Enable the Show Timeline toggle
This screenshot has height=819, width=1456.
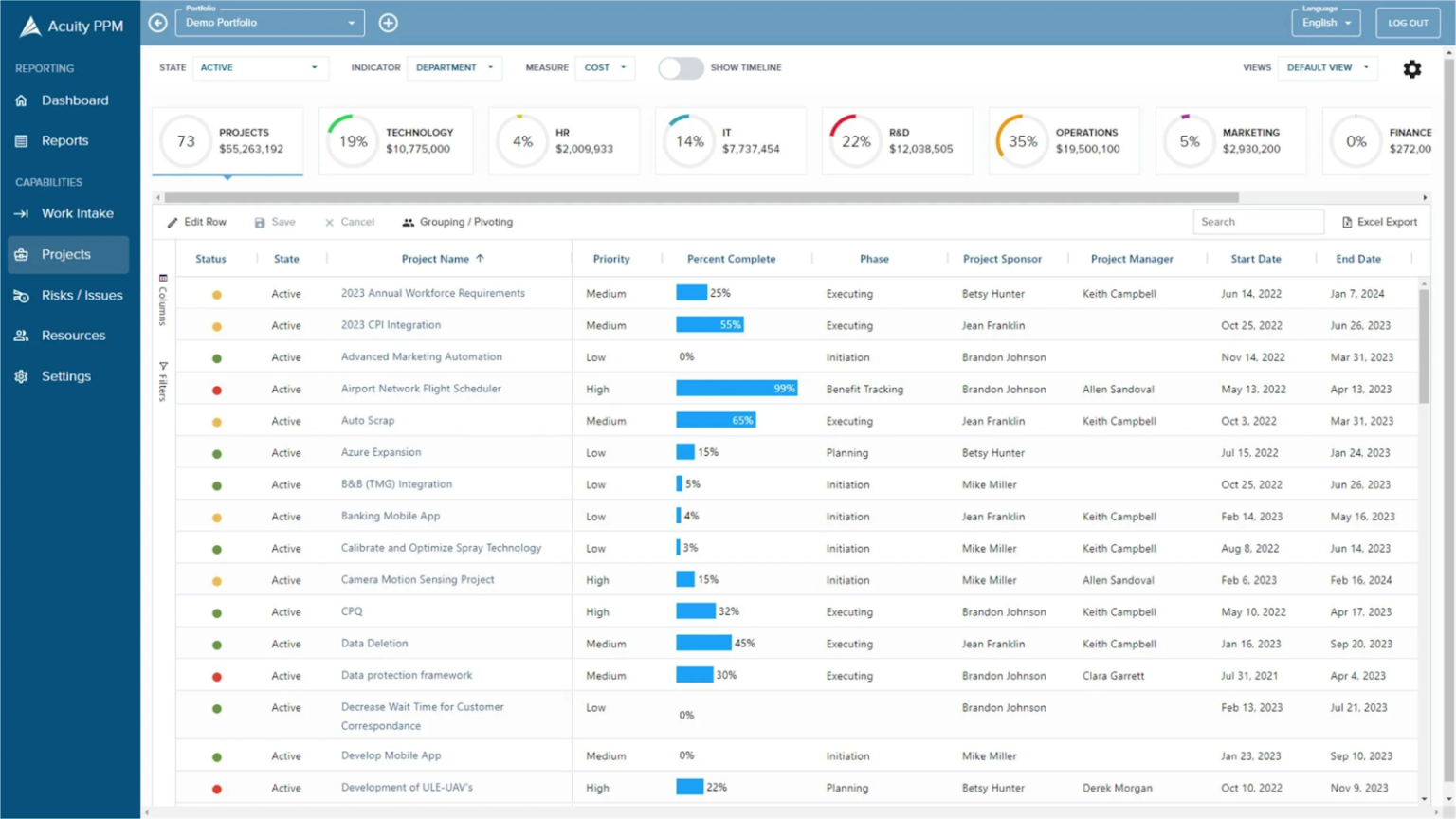click(681, 67)
